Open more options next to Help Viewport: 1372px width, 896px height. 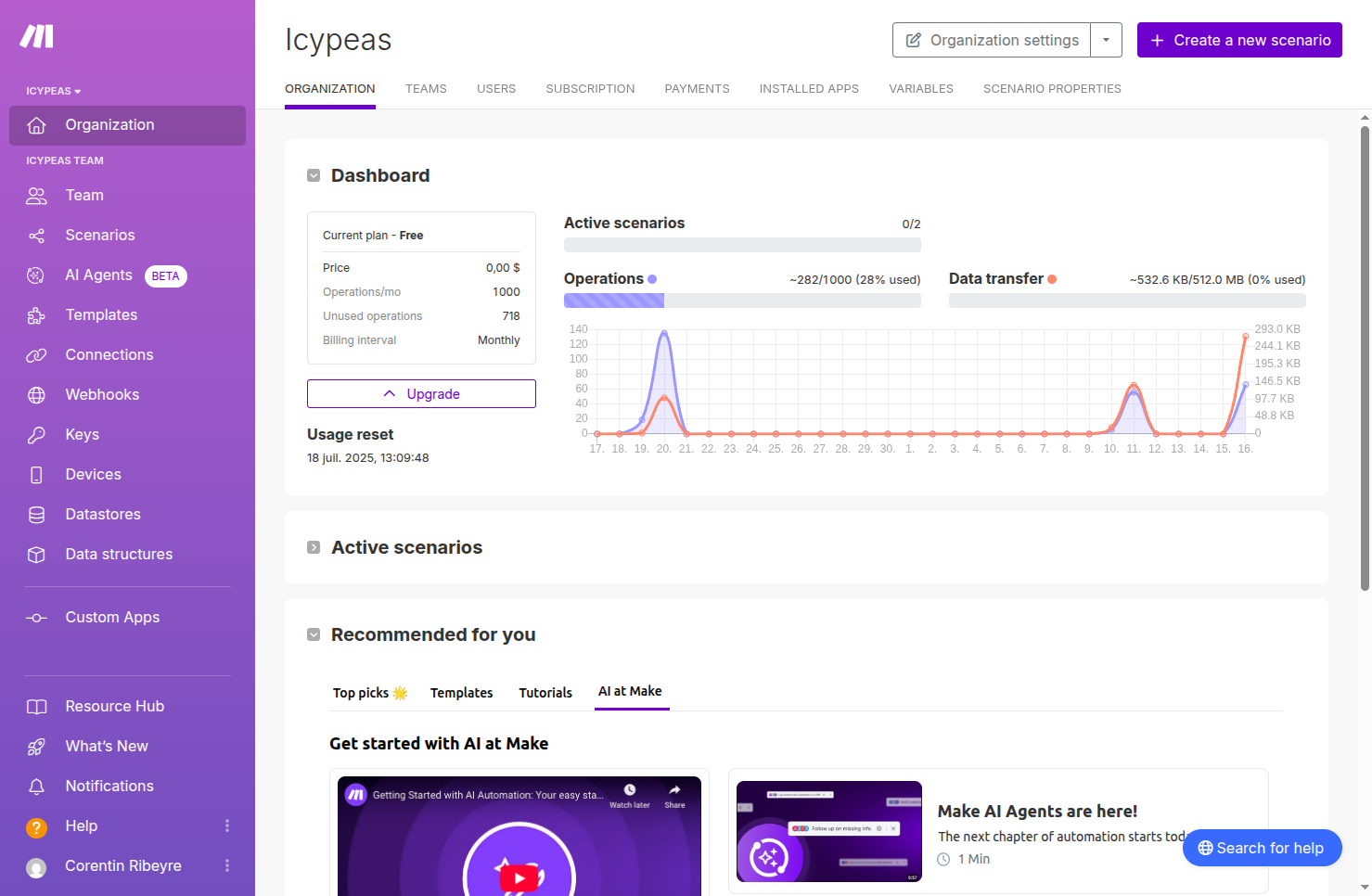pos(227,826)
